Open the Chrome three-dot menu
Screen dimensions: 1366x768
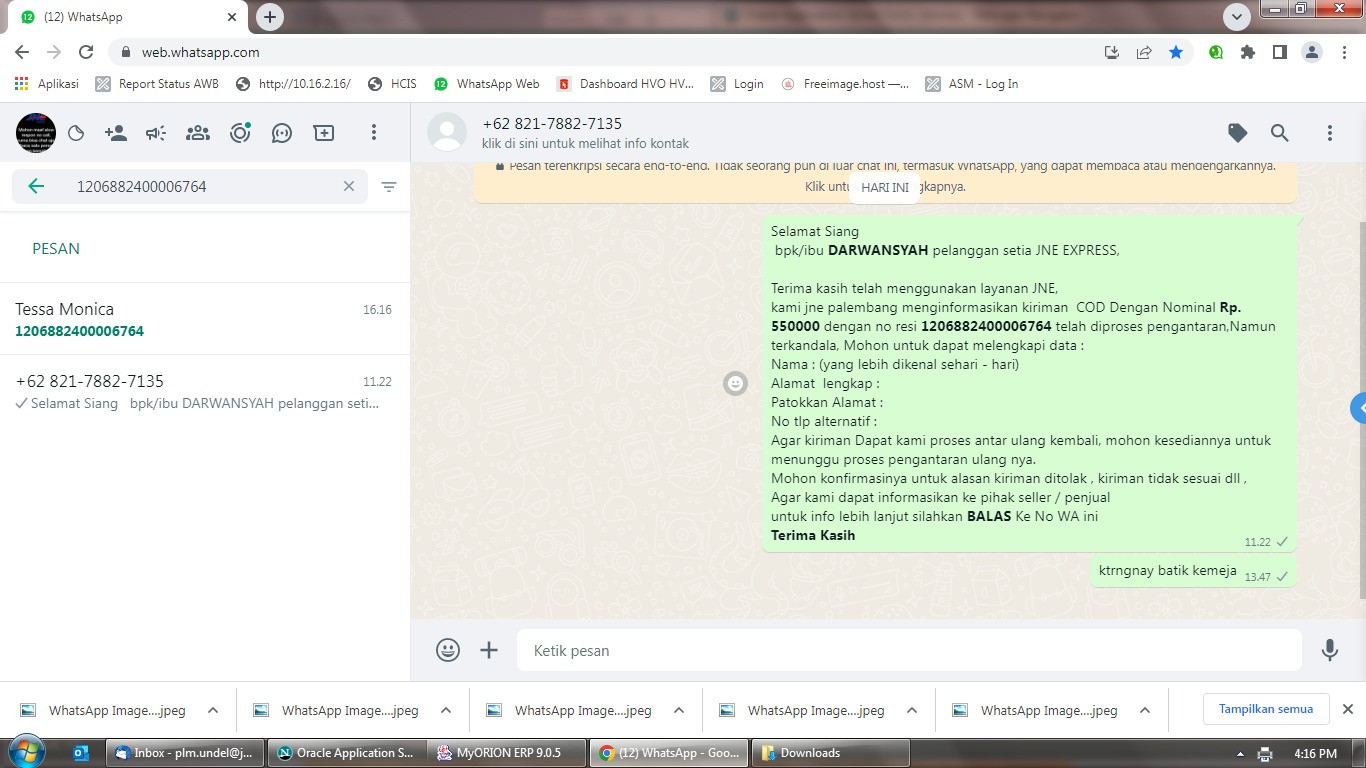pyautogui.click(x=1344, y=52)
